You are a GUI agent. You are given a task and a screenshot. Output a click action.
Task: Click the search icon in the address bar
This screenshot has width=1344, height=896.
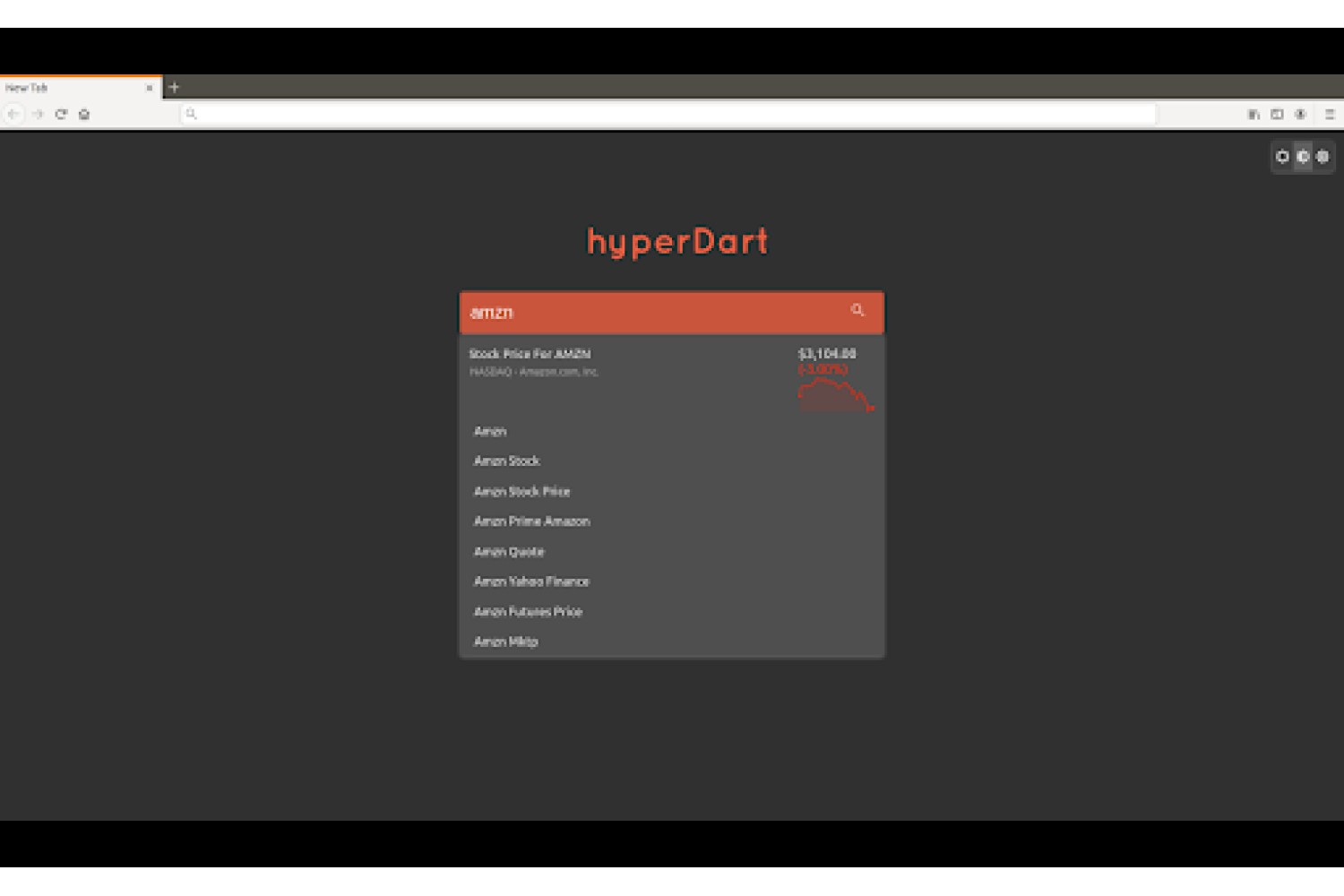(x=191, y=114)
